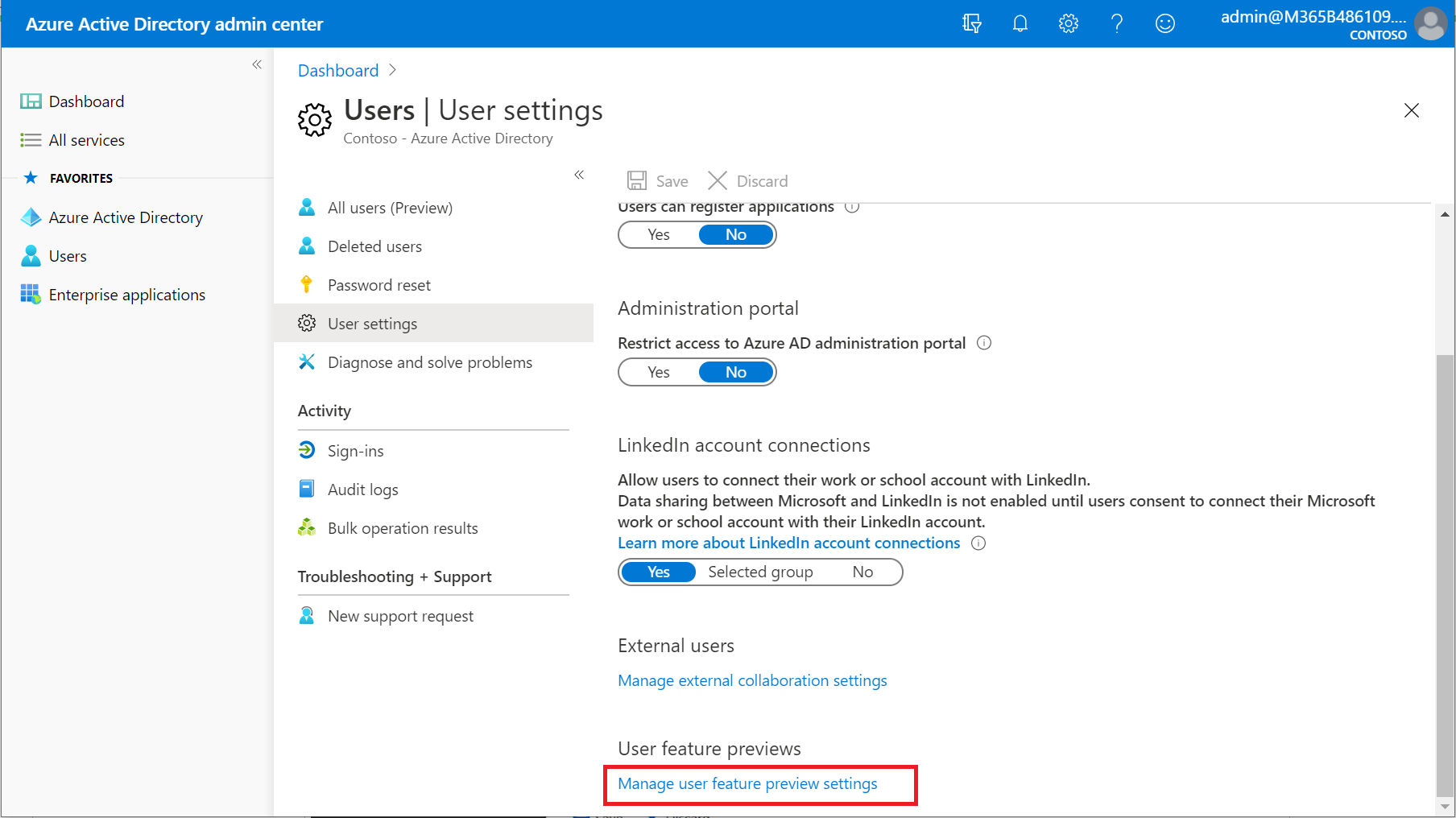Image resolution: width=1456 pixels, height=818 pixels.
Task: Click the Diagnose and solve problems wrench icon
Action: tap(307, 362)
